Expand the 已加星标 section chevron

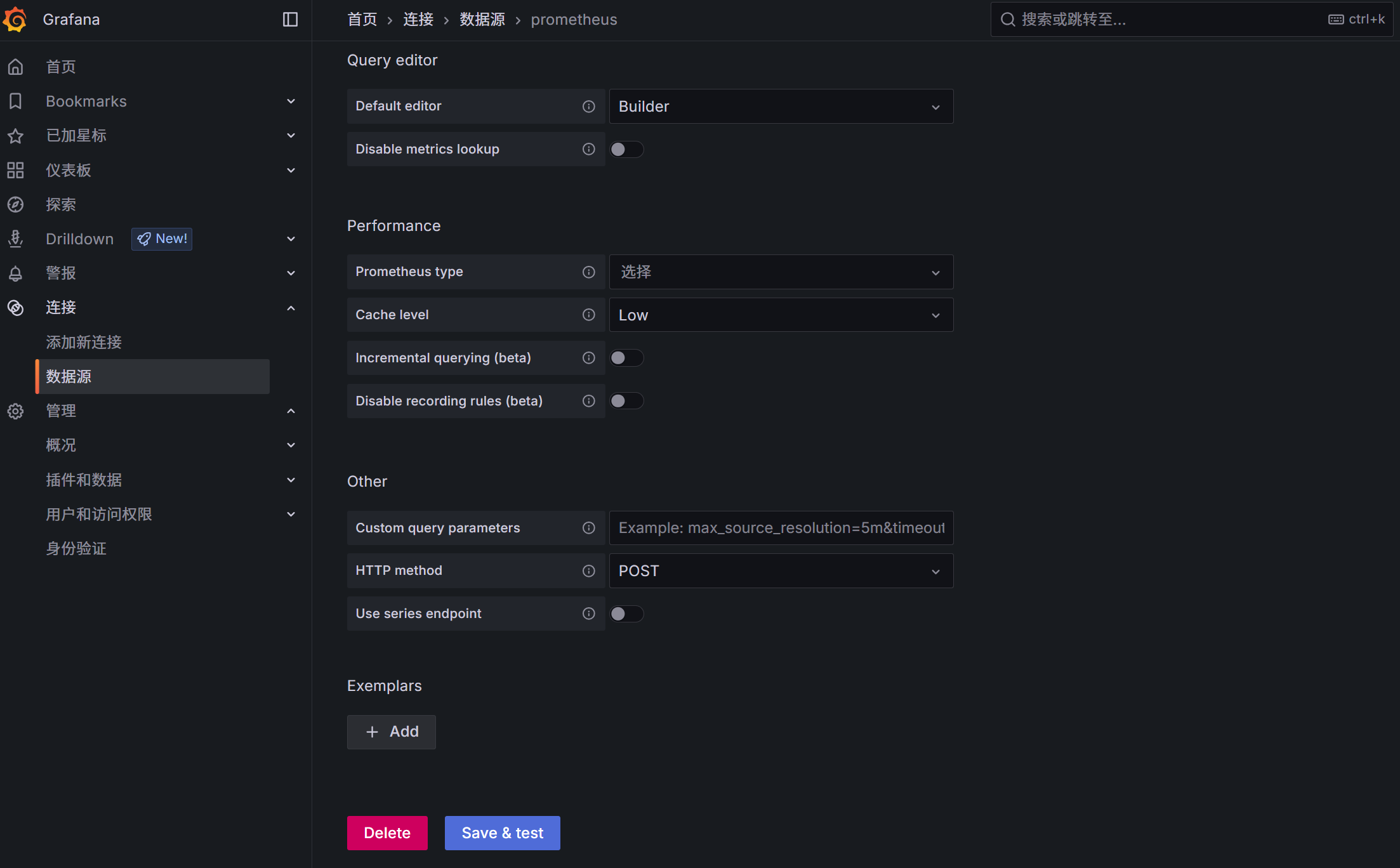coord(291,135)
